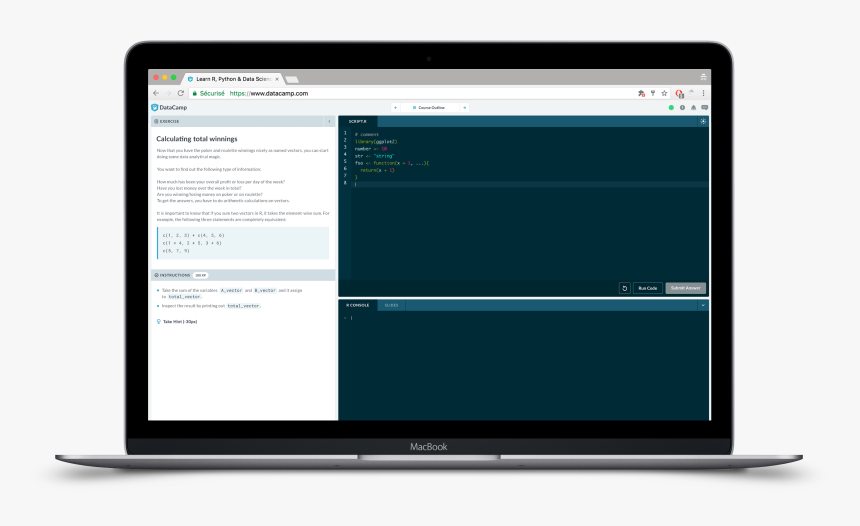Click the browser forward arrow

pyautogui.click(x=168, y=93)
